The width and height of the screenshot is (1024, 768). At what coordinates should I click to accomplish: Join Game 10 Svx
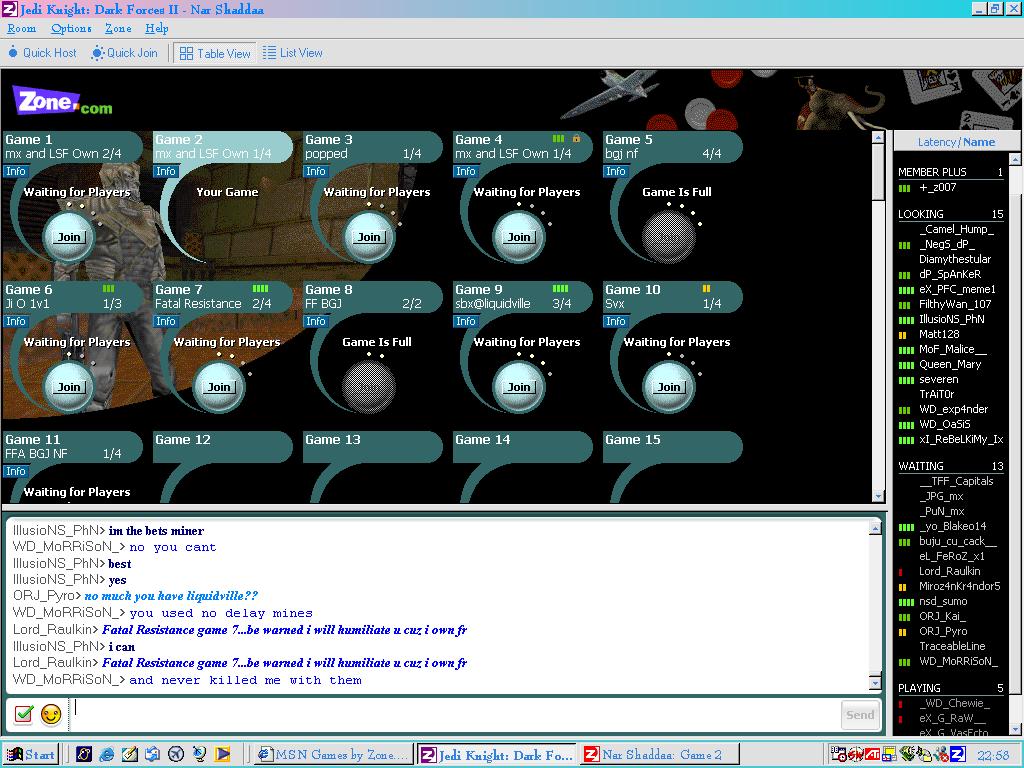pos(669,387)
